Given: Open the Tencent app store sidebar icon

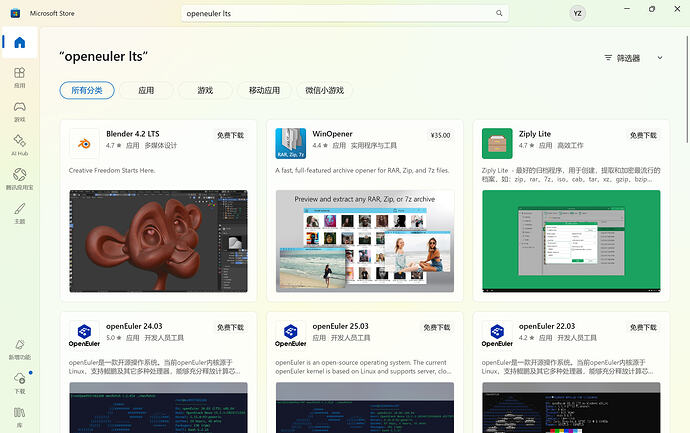Looking at the screenshot, I should click(x=19, y=179).
